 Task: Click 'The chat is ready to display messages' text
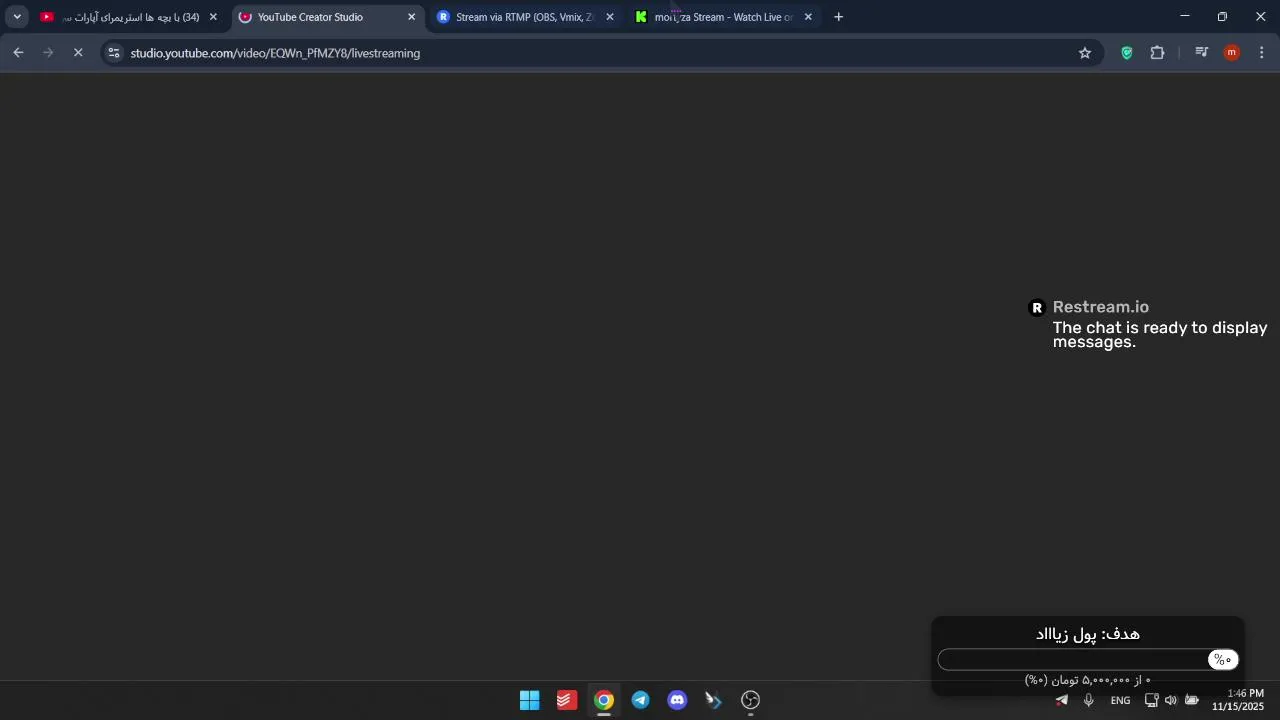tap(1160, 335)
